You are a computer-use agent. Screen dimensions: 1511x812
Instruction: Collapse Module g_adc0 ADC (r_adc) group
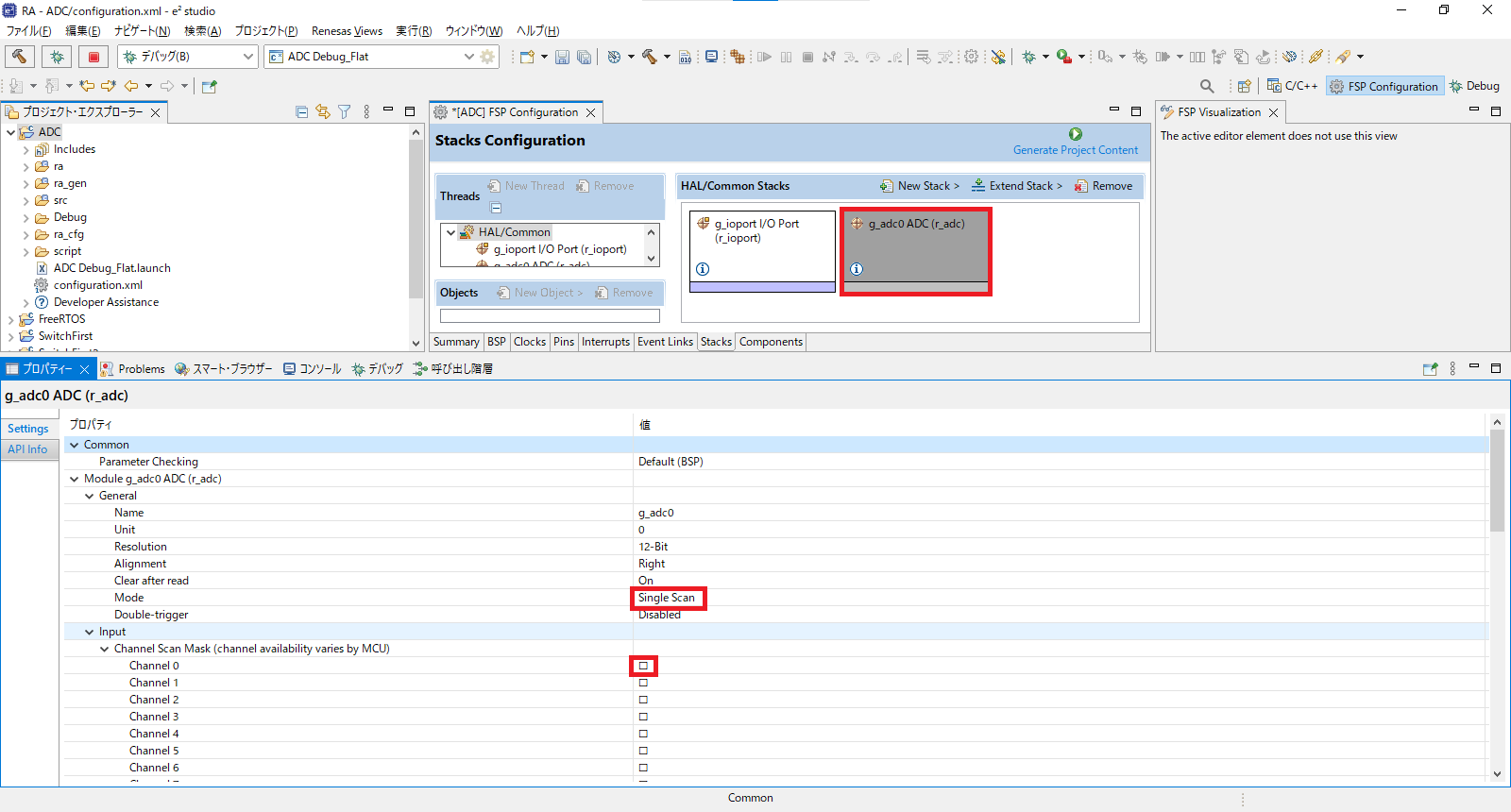(x=75, y=479)
